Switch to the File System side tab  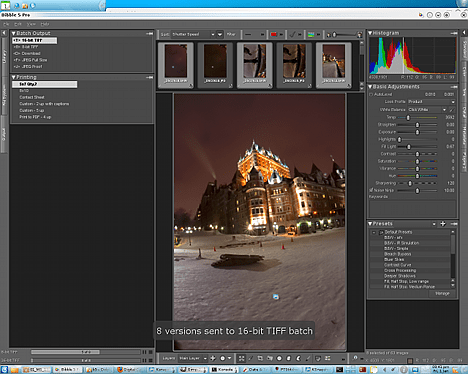(4, 95)
